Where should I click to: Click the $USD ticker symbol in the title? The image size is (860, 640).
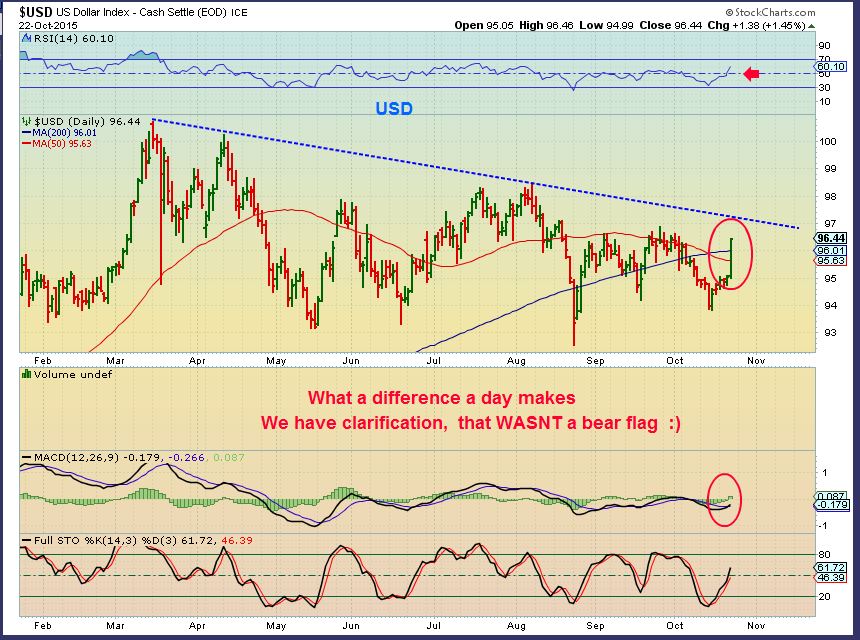coord(35,12)
